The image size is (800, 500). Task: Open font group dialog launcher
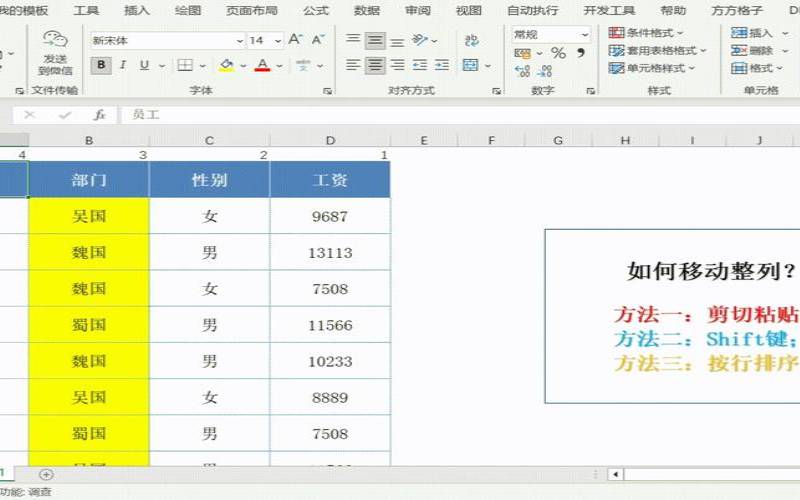click(328, 91)
